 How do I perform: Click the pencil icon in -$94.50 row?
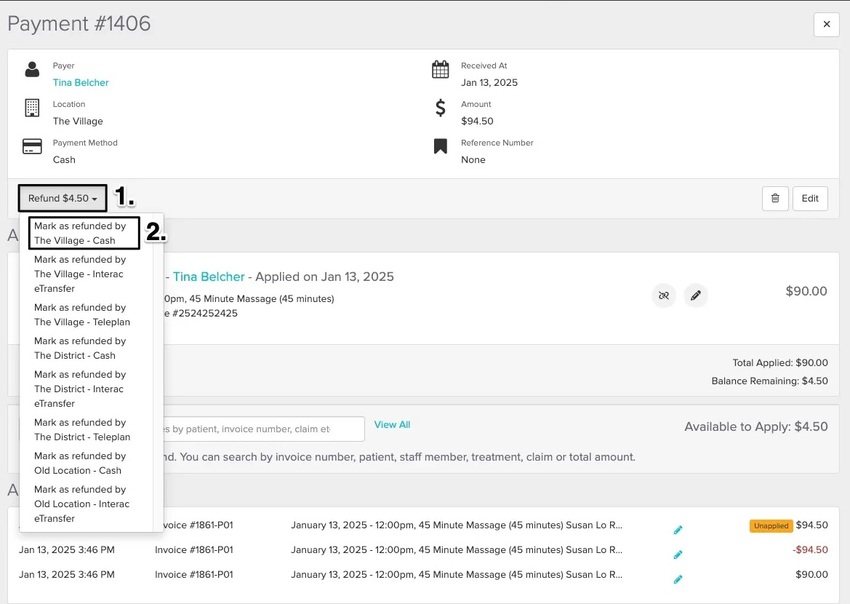pyautogui.click(x=678, y=555)
